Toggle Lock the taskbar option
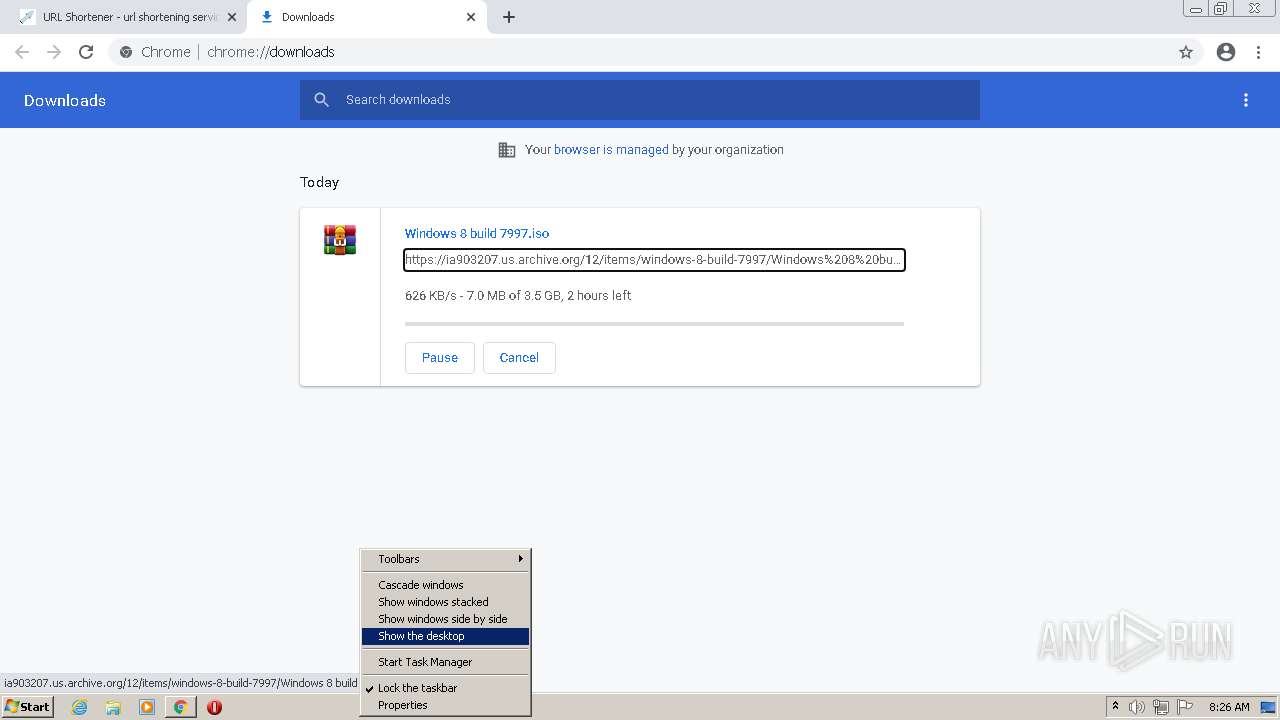The image size is (1280, 720). [x=445, y=688]
